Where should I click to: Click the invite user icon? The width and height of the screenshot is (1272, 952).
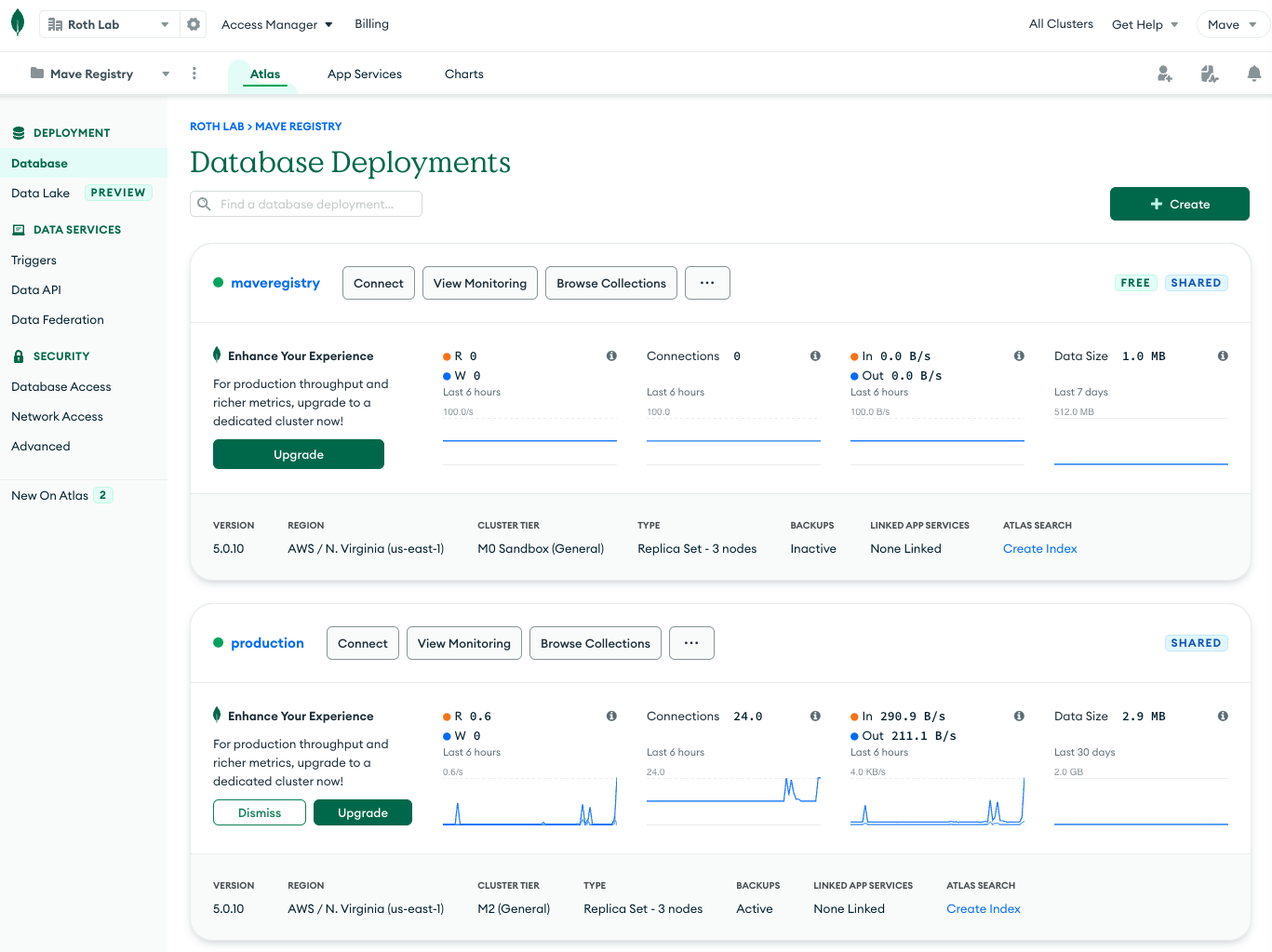pyautogui.click(x=1165, y=74)
